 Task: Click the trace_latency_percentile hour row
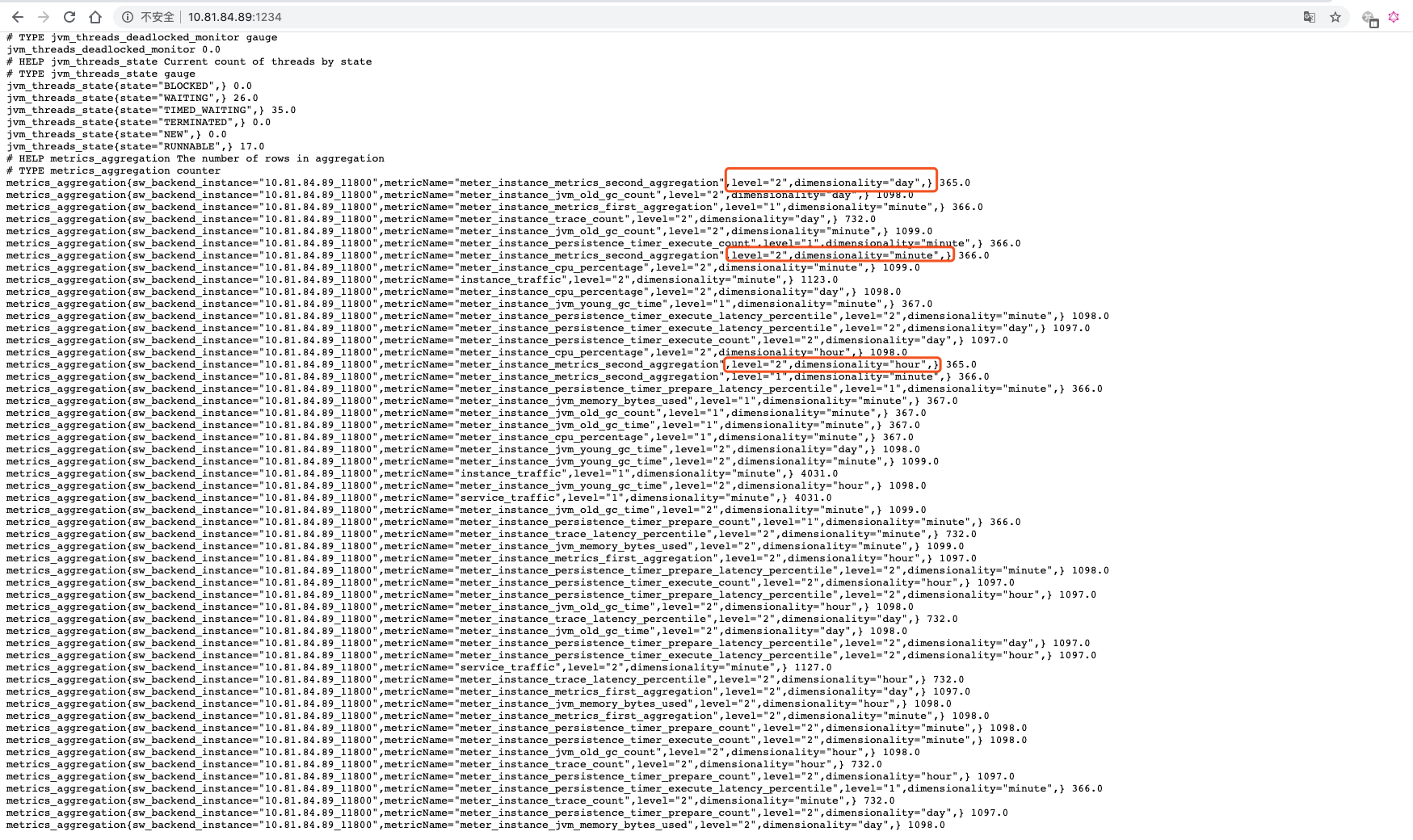point(486,679)
